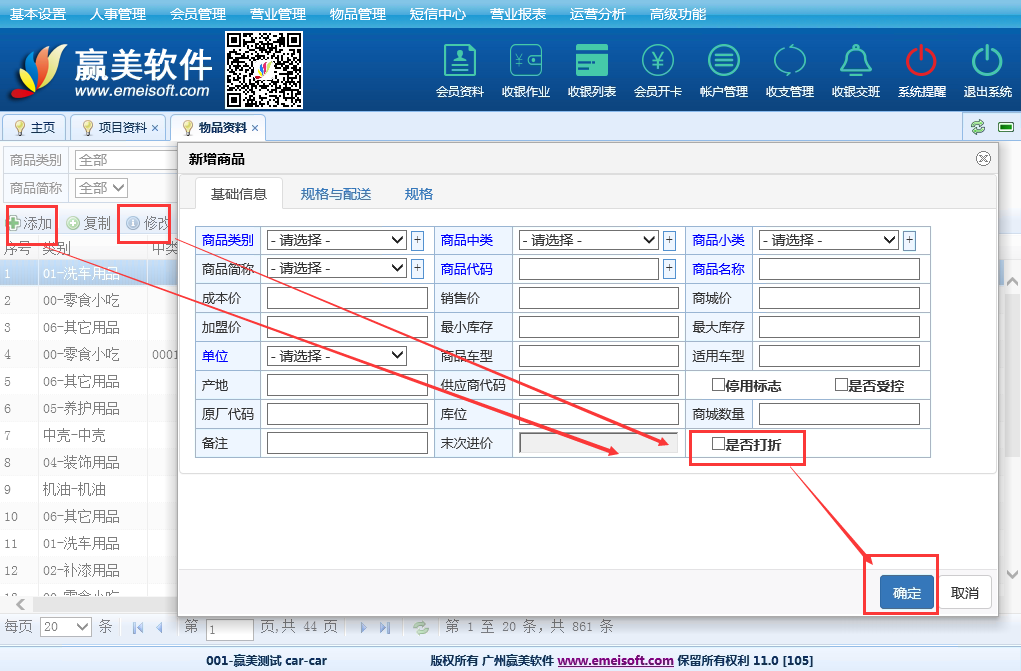Check the 是否打折 checkbox
This screenshot has width=1021, height=671.
coord(718,444)
